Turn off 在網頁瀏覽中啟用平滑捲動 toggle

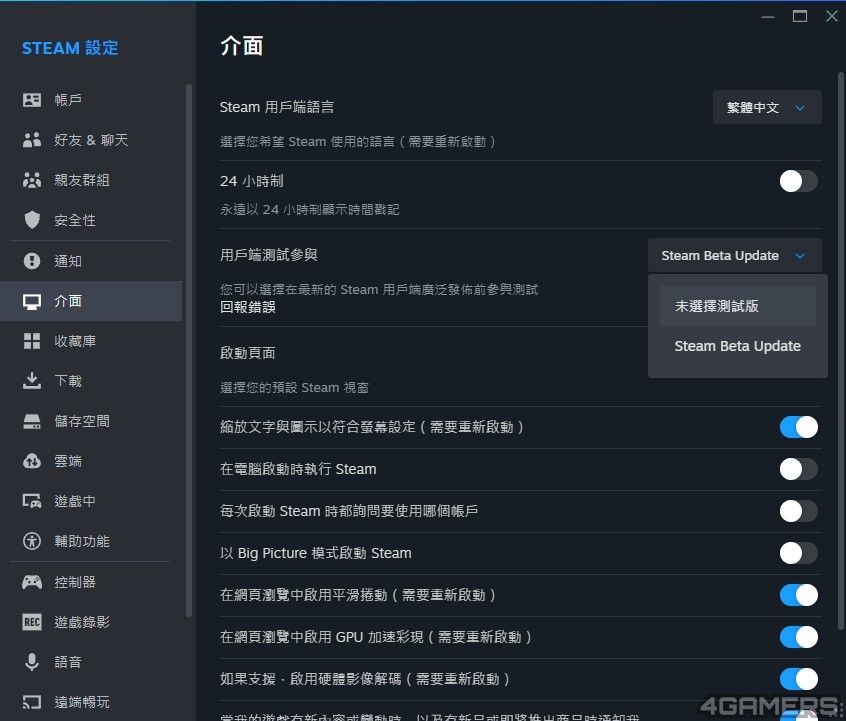(799, 595)
